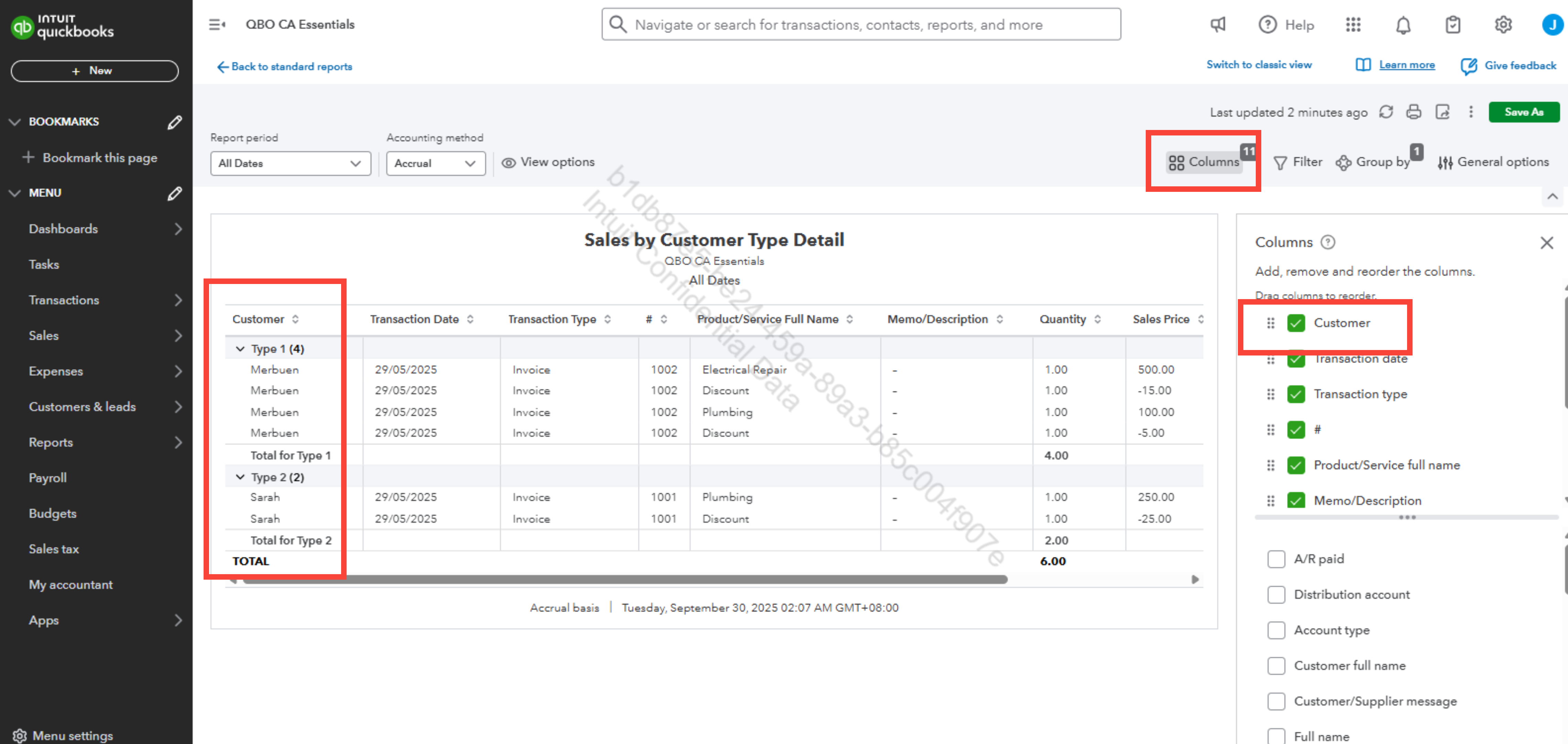Open the settings gear icon
Viewport: 1568px width, 744px height.
1503,25
